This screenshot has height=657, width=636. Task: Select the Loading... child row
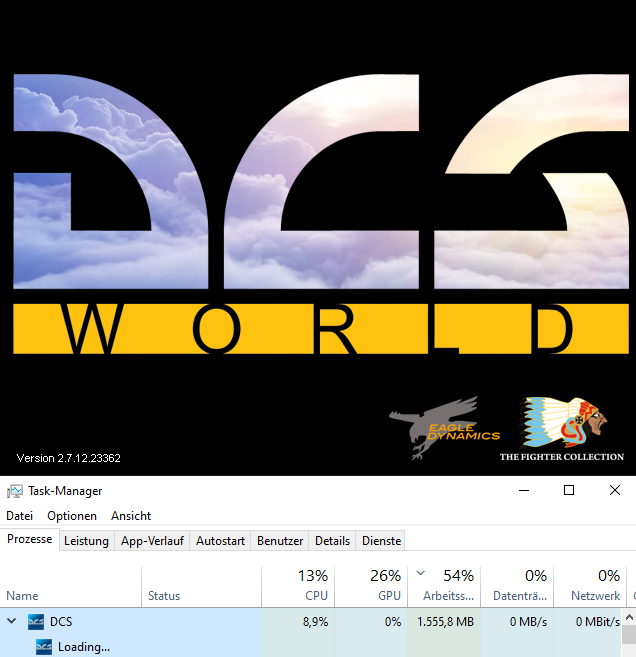point(84,647)
